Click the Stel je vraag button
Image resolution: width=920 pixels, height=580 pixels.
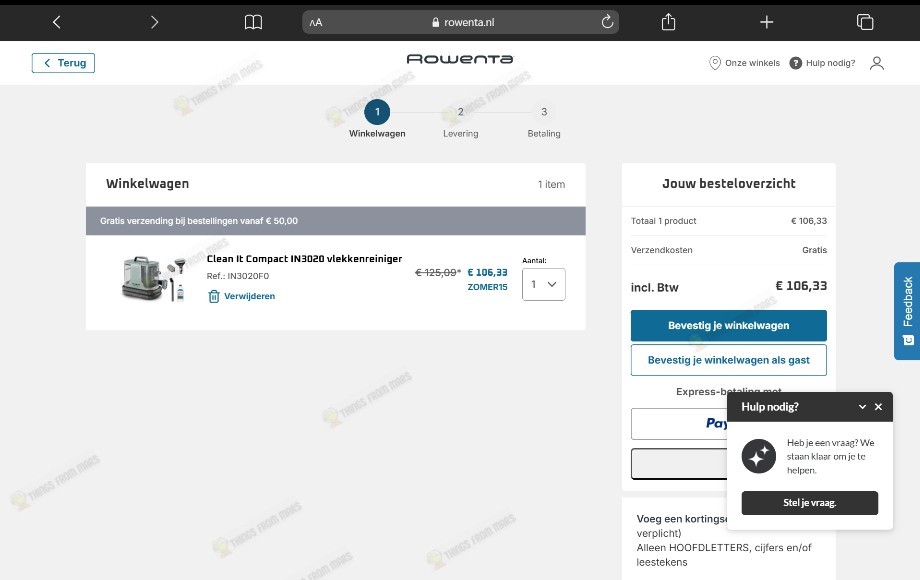pos(810,503)
